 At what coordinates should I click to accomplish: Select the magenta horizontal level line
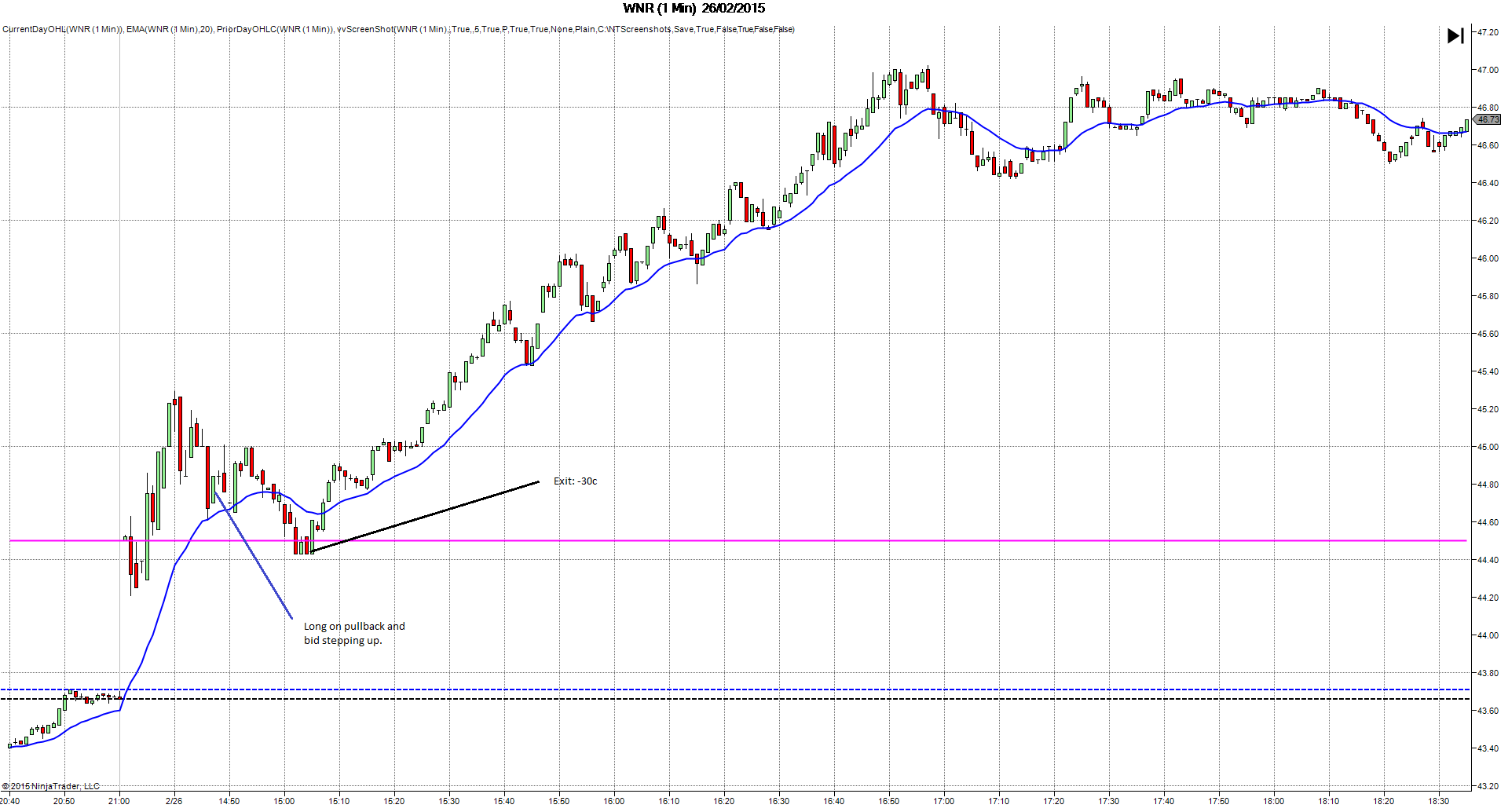[738, 540]
